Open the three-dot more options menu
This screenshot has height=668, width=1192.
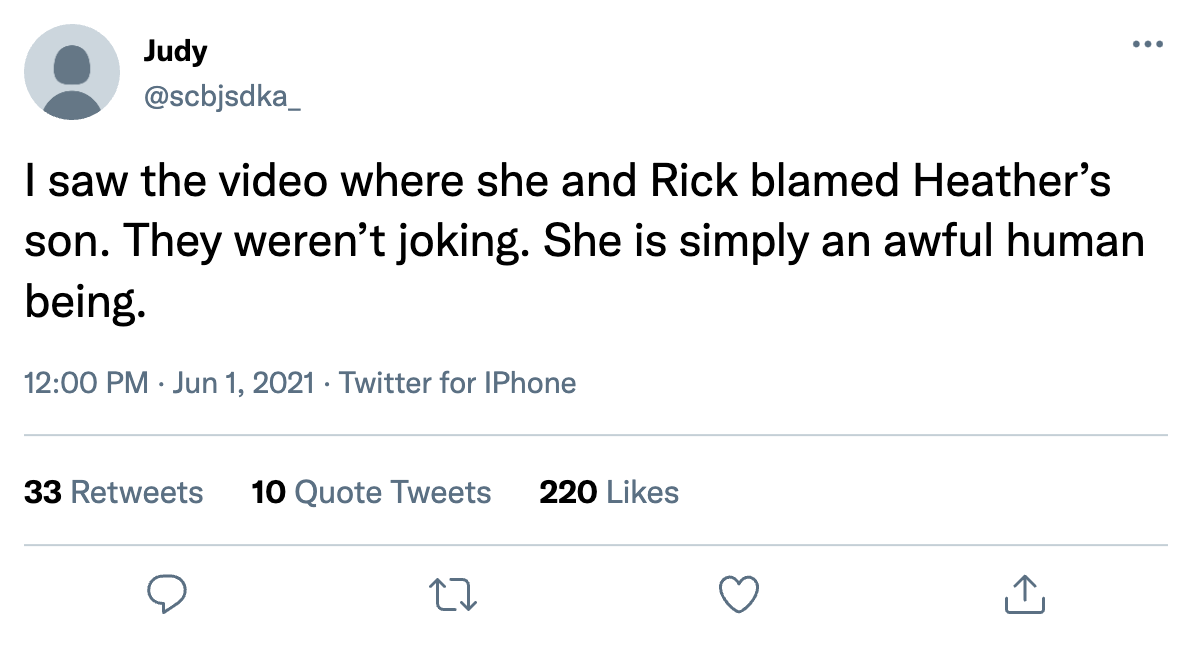click(1146, 44)
